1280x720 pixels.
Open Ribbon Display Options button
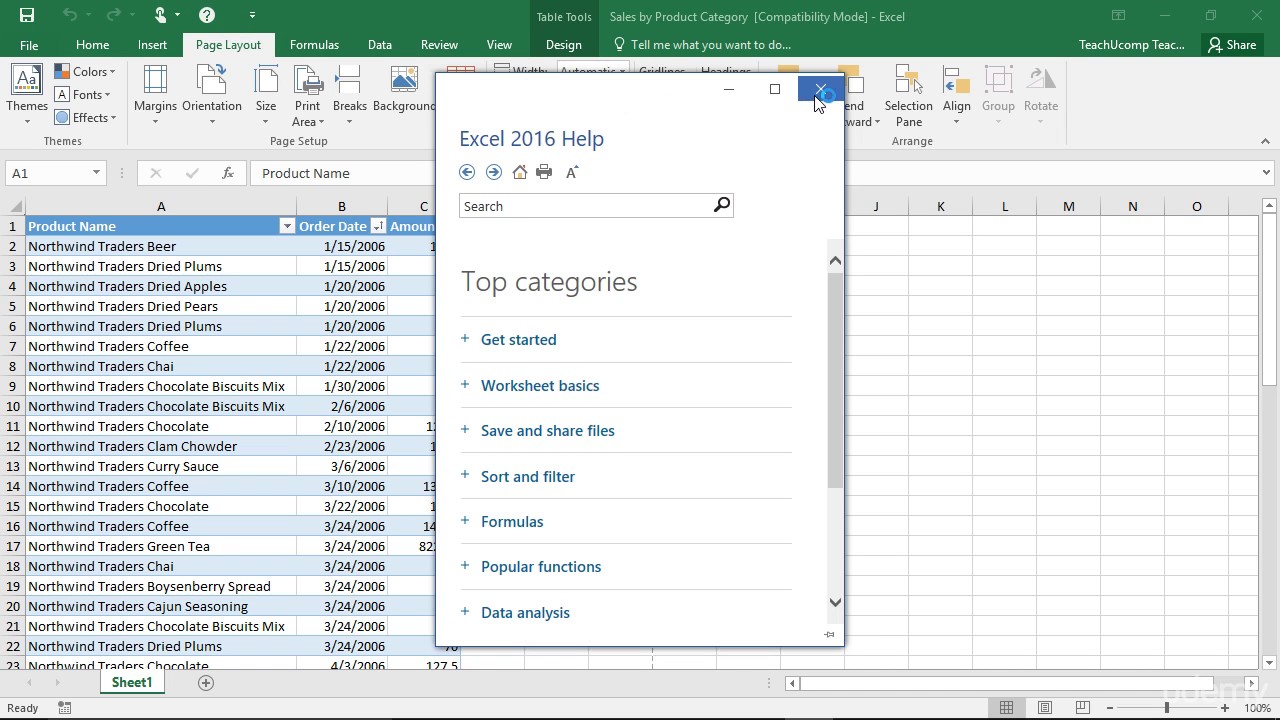pos(1119,15)
